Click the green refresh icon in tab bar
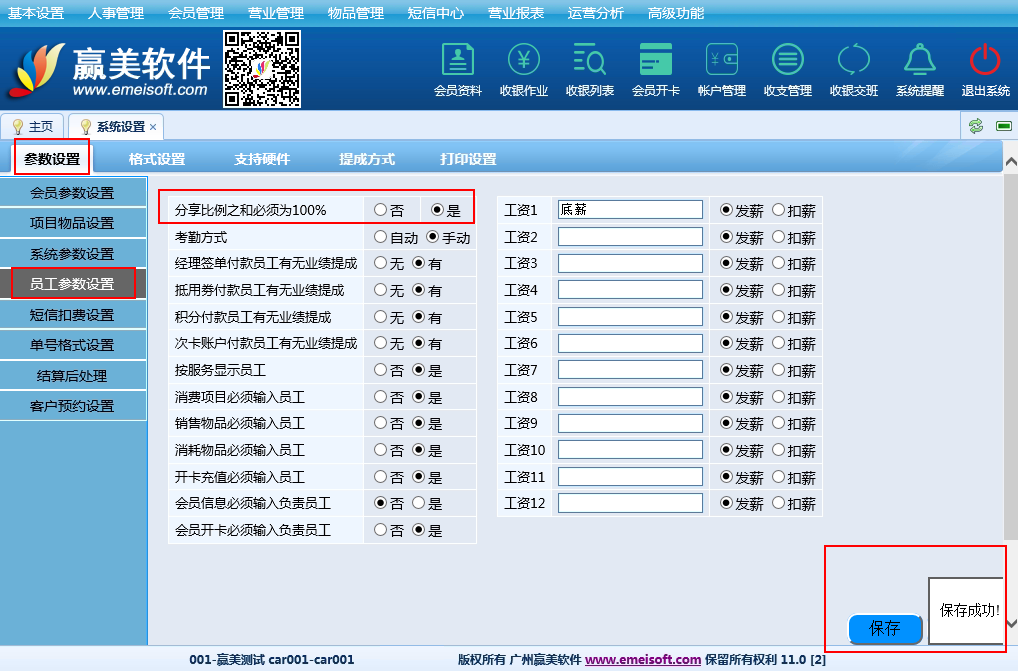Viewport: 1018px width, 671px height. pos(975,126)
